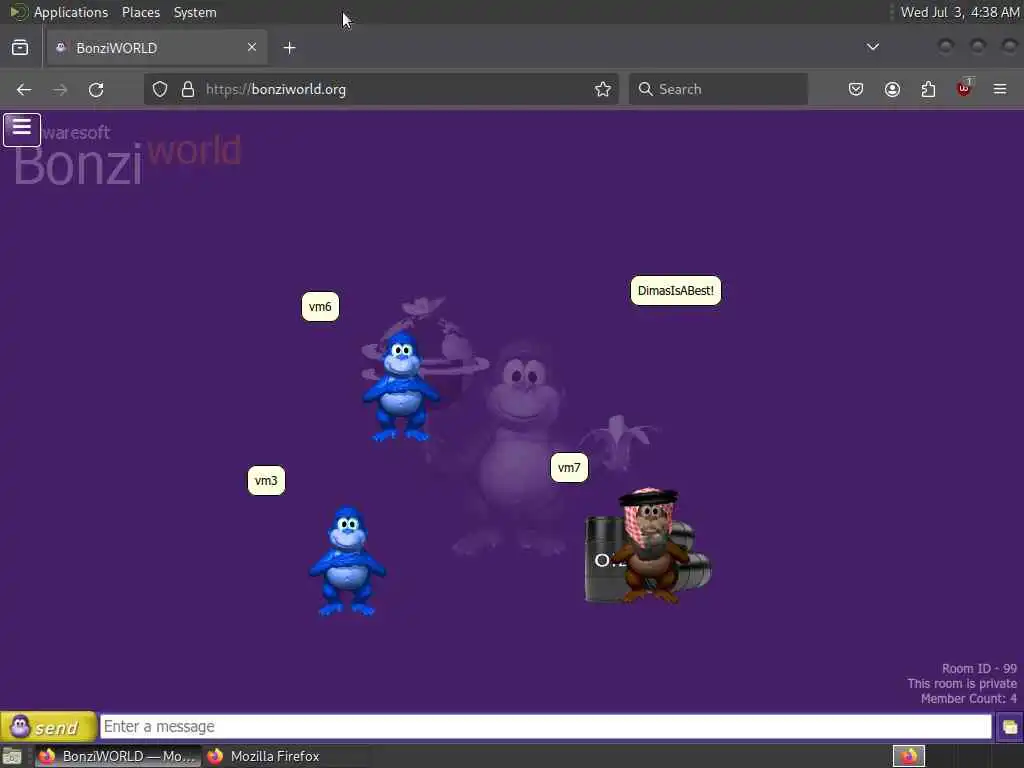The image size is (1024, 768).
Task: Click the Room ID - 99 text
Action: (979, 668)
